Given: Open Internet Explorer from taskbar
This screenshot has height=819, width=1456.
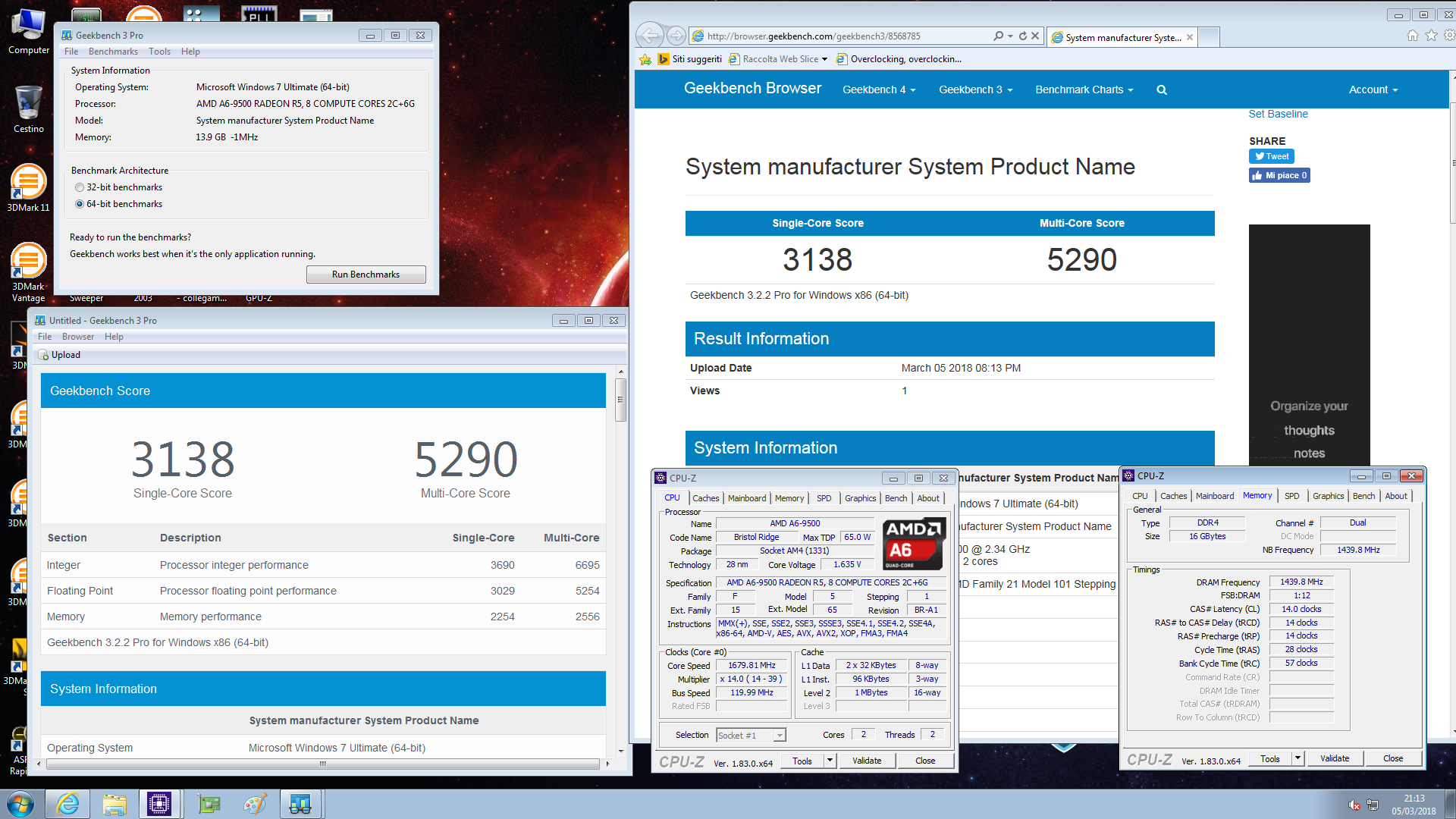Looking at the screenshot, I should 68,804.
